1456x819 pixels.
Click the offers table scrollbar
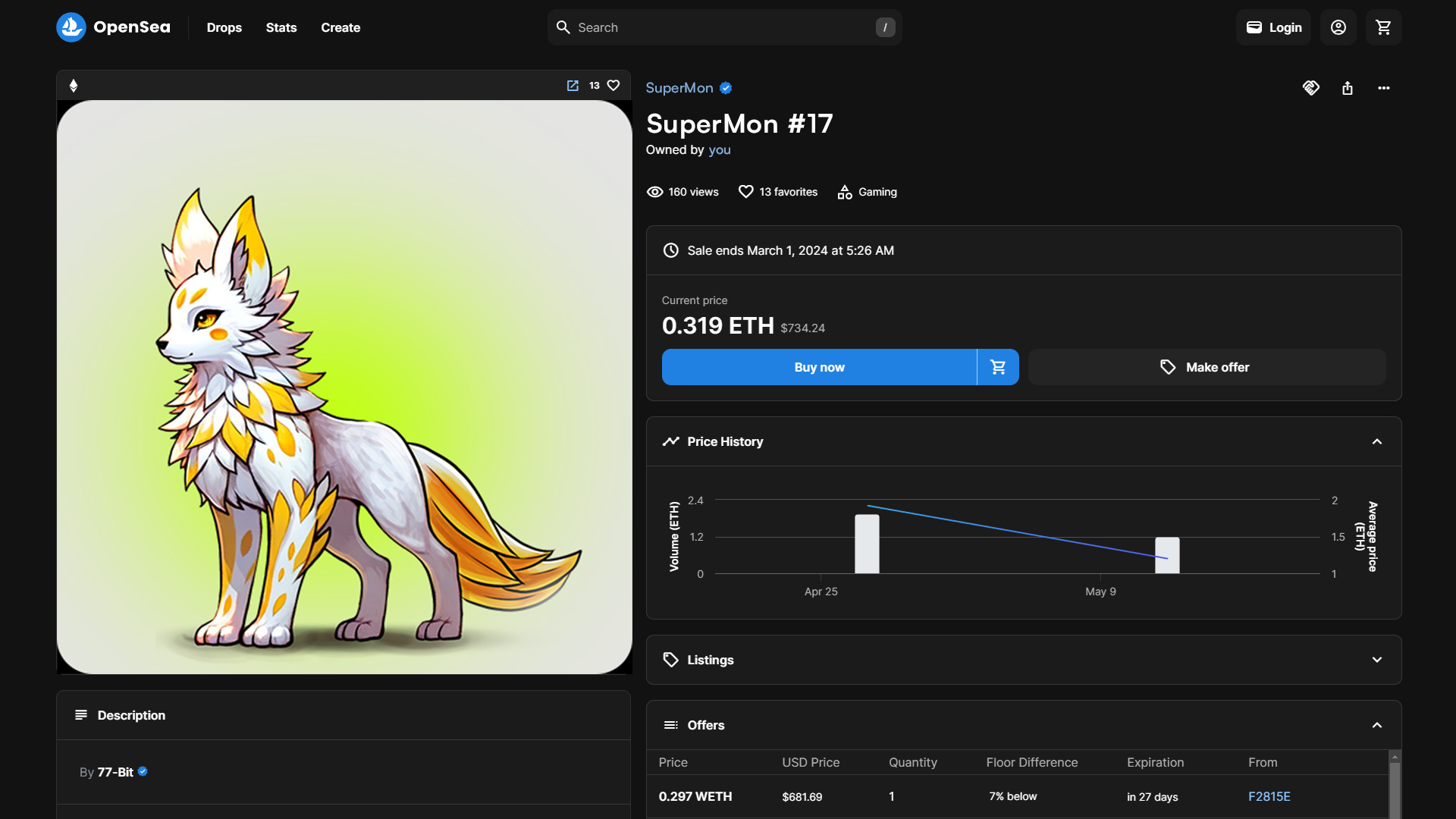coord(1394,789)
